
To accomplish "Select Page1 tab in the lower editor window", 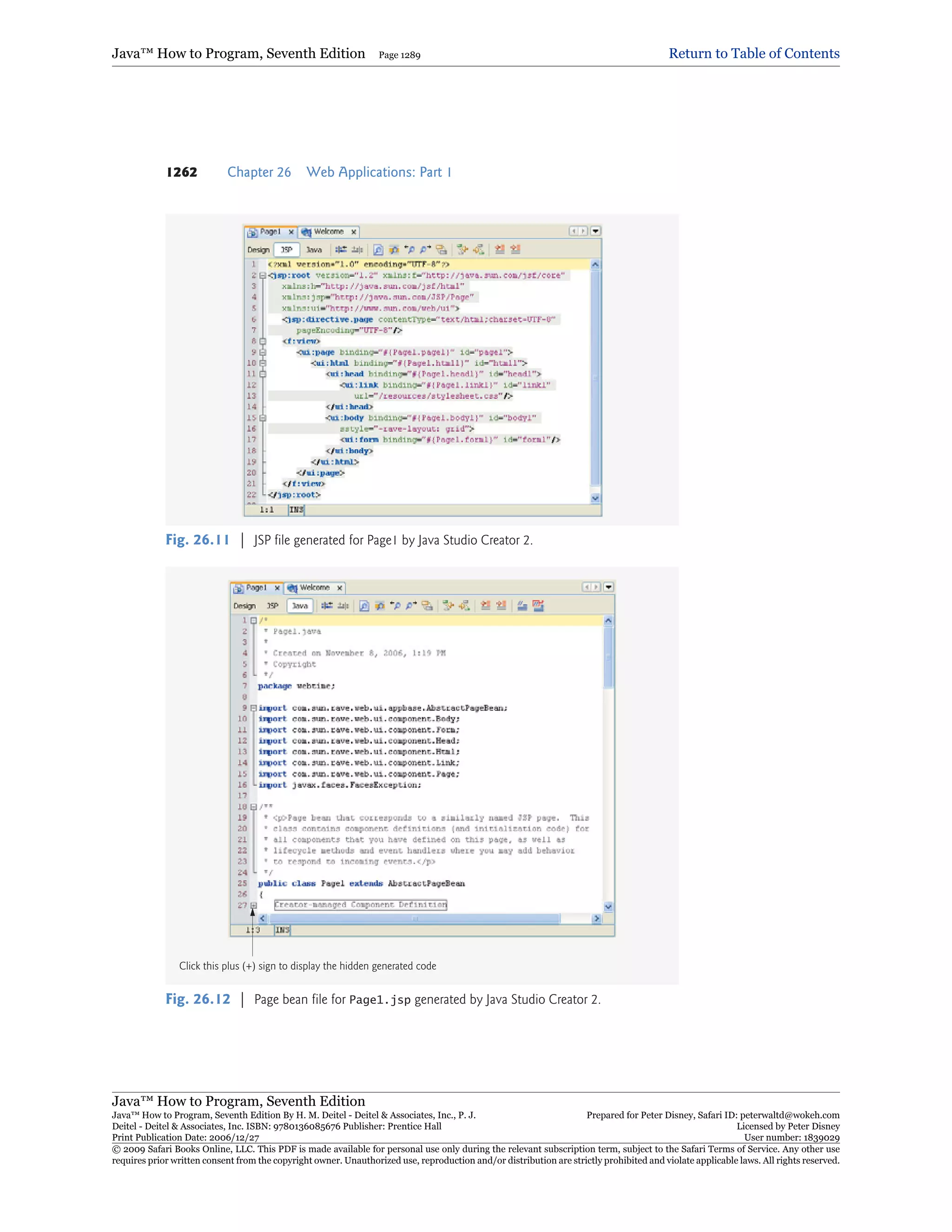I will (x=256, y=587).
